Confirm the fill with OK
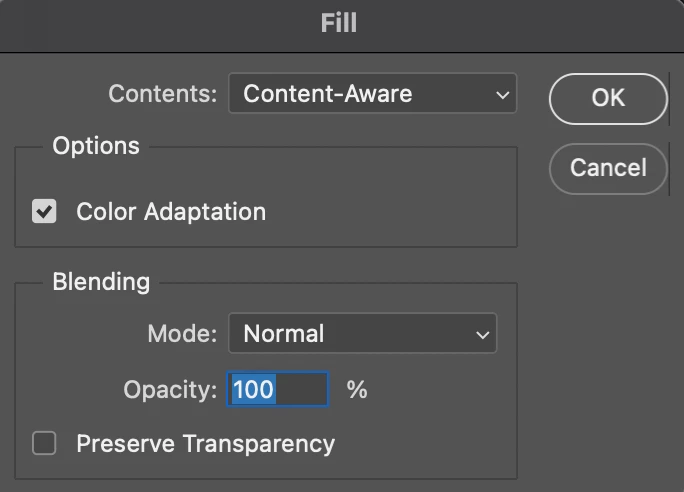 tap(608, 98)
